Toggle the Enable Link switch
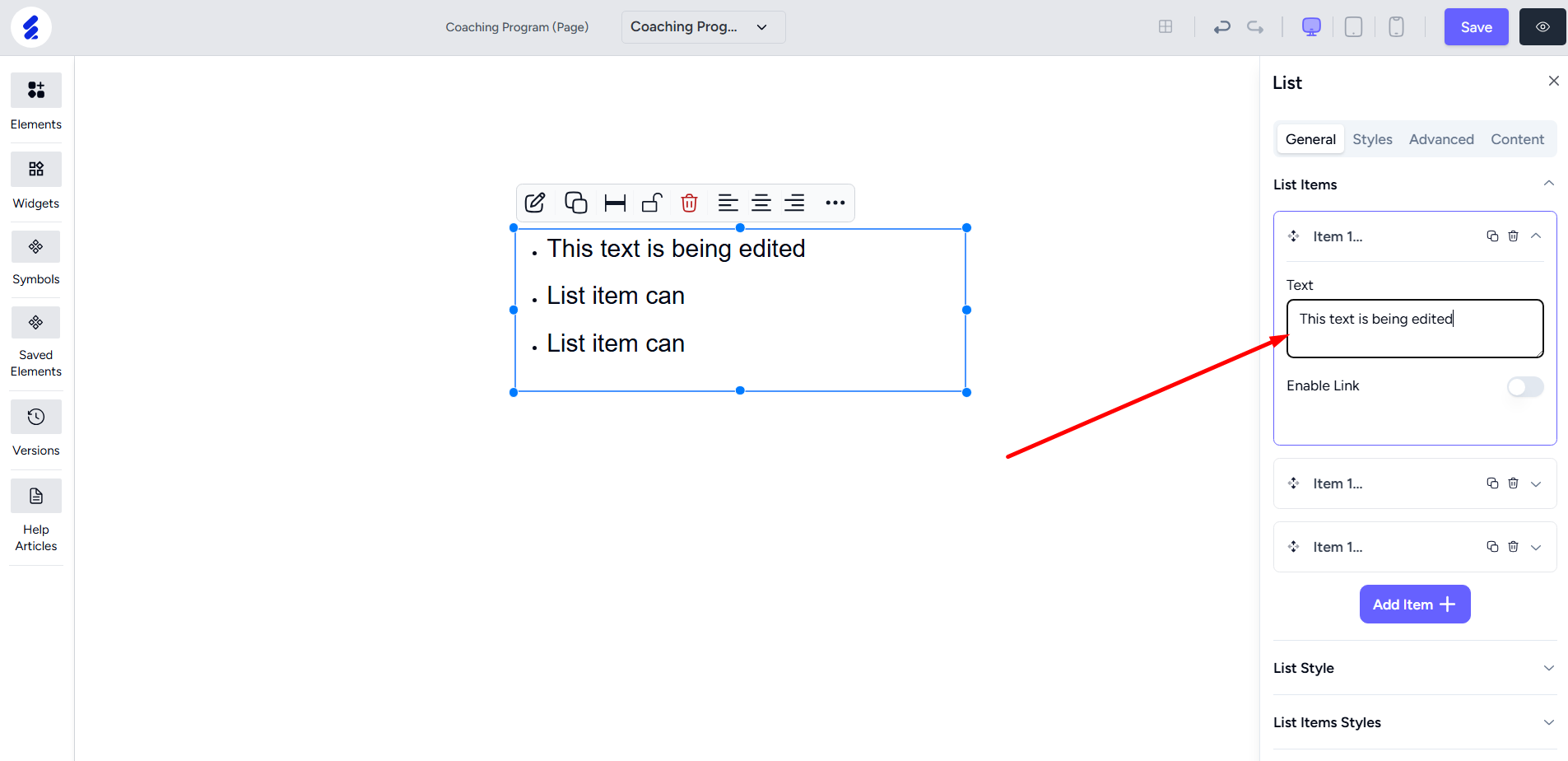Viewport: 1568px width, 761px height. tap(1525, 386)
